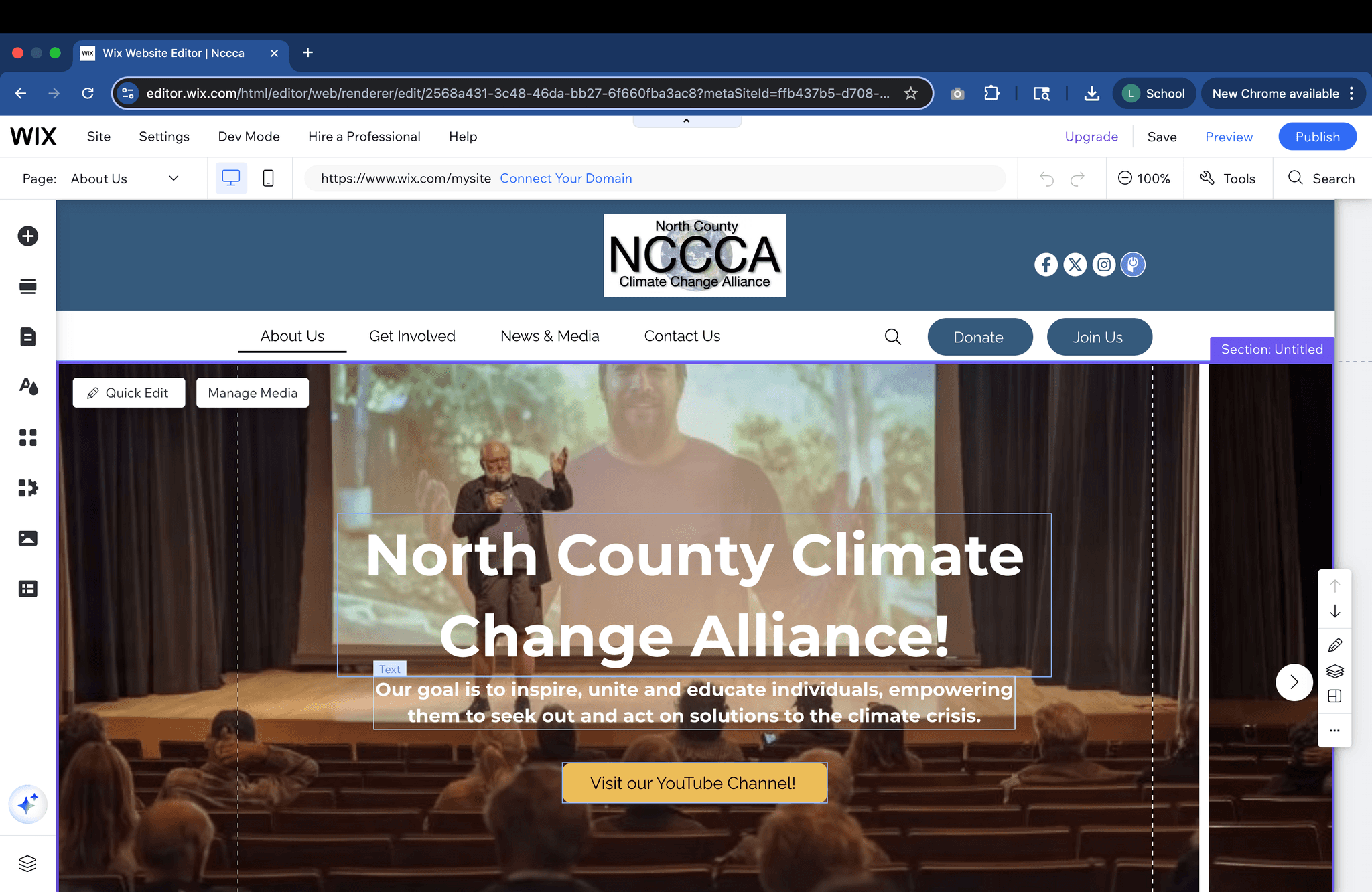Image resolution: width=1372 pixels, height=892 pixels.
Task: Go to the next slide with the arrow
Action: (1294, 682)
